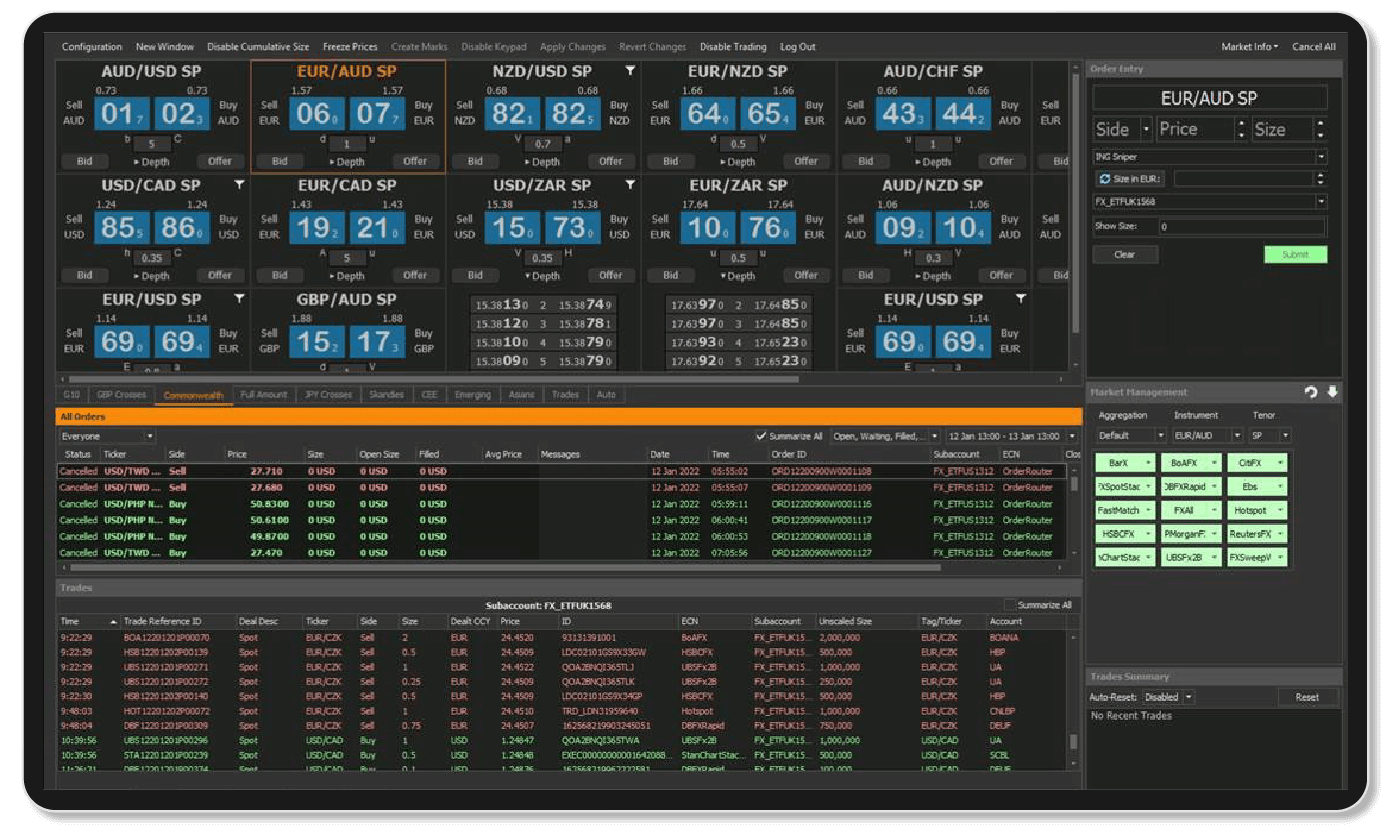Click the USD/CAD buy price tile 86
The height and width of the screenshot is (839, 1400).
click(x=182, y=228)
